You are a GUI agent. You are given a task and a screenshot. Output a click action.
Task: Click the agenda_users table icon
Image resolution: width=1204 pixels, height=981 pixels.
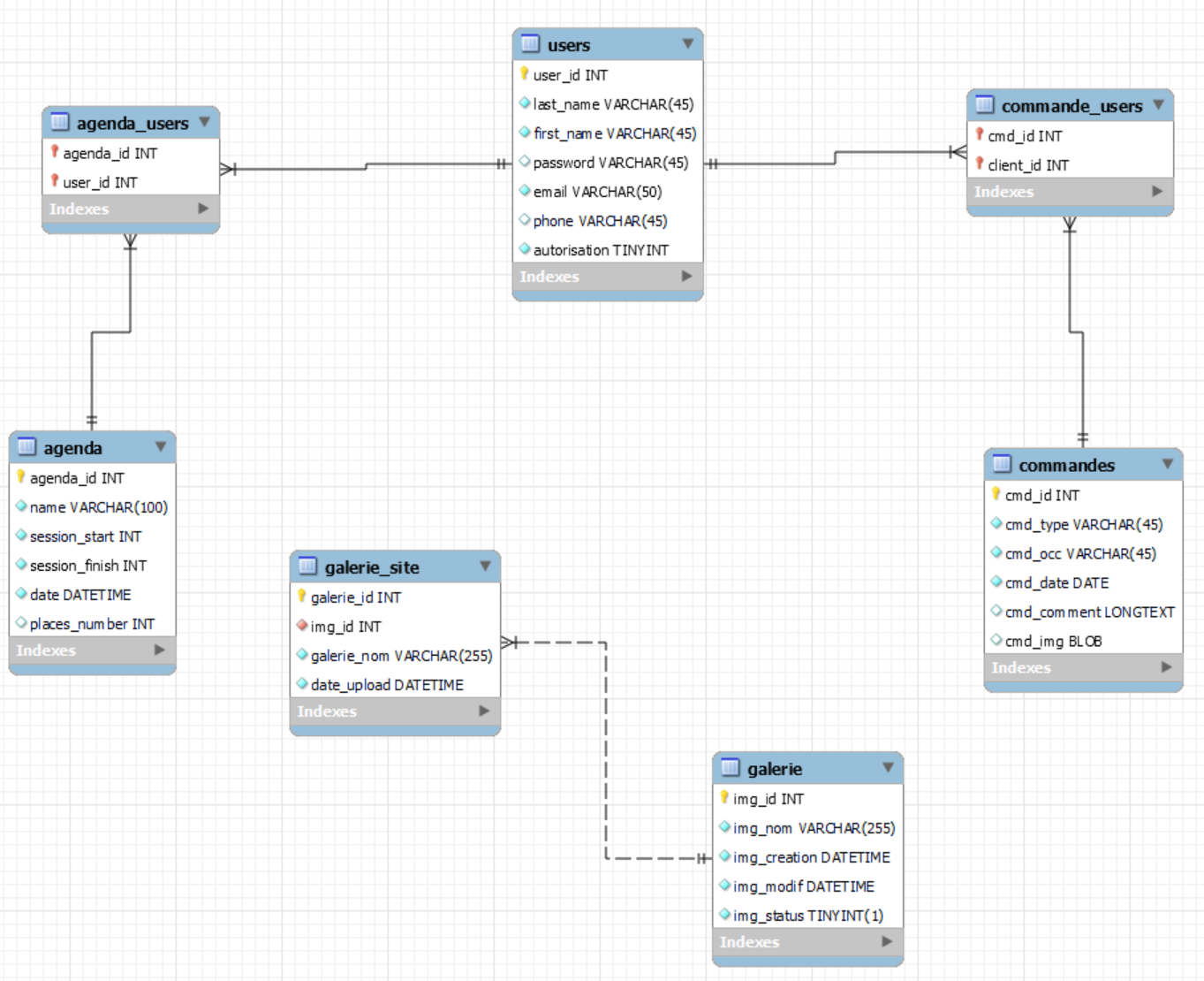pyautogui.click(x=59, y=122)
